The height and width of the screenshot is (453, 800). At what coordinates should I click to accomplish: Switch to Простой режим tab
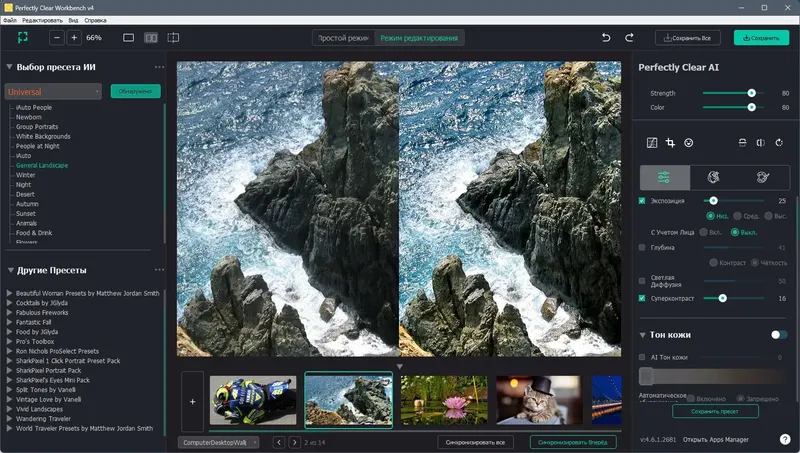click(x=344, y=38)
